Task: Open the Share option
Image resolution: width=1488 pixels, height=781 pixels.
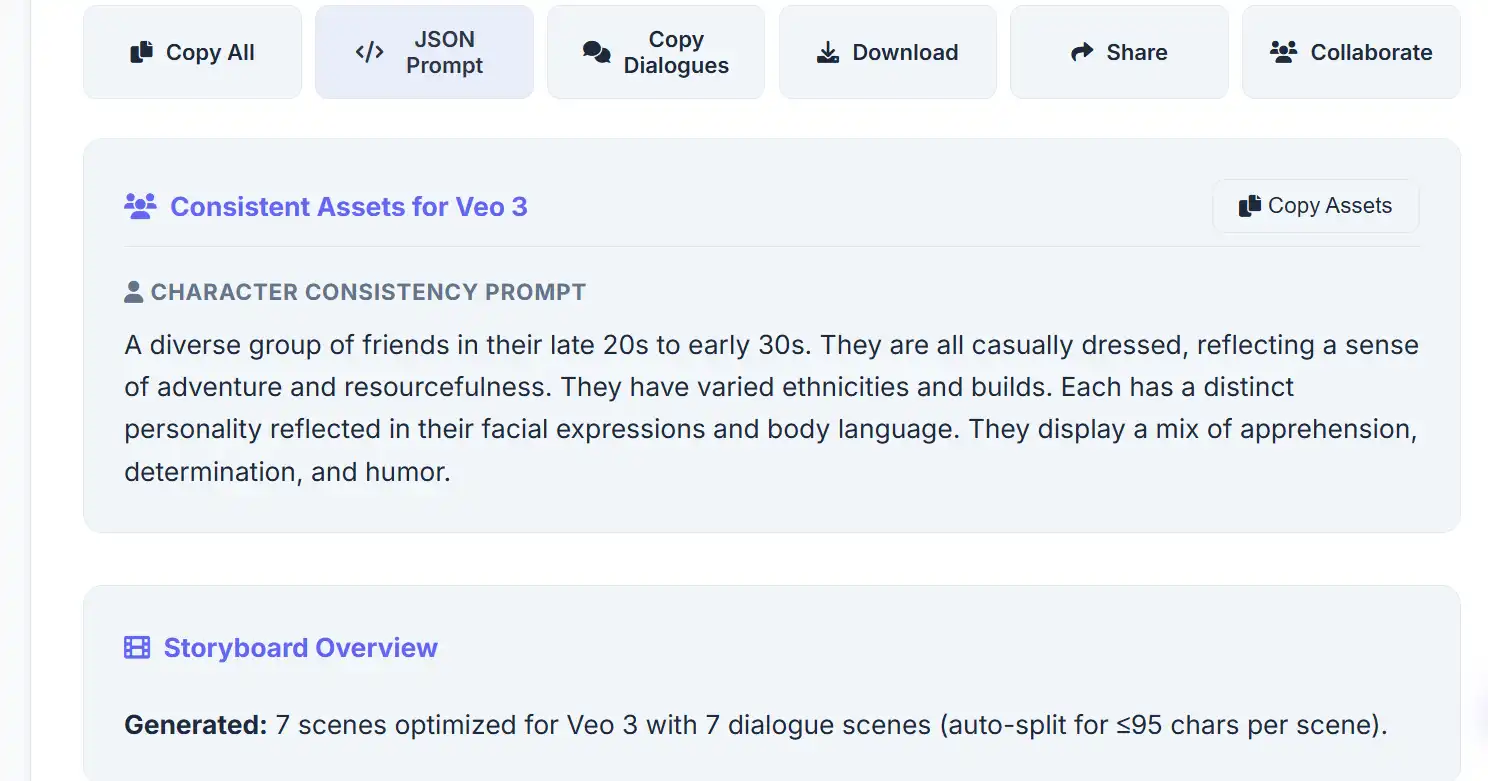Action: coord(1118,51)
